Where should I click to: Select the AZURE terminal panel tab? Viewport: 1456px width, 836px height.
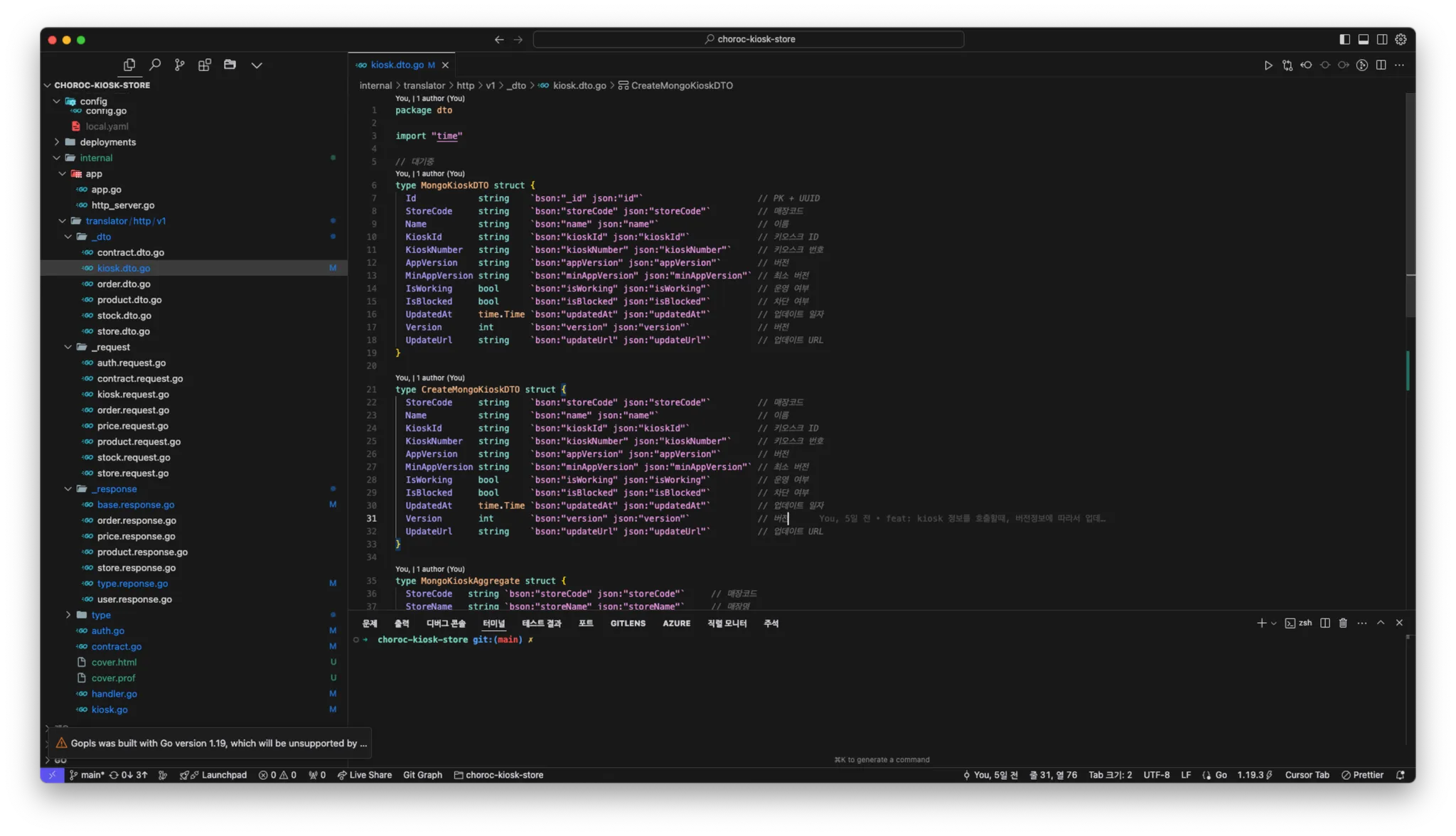coord(676,623)
